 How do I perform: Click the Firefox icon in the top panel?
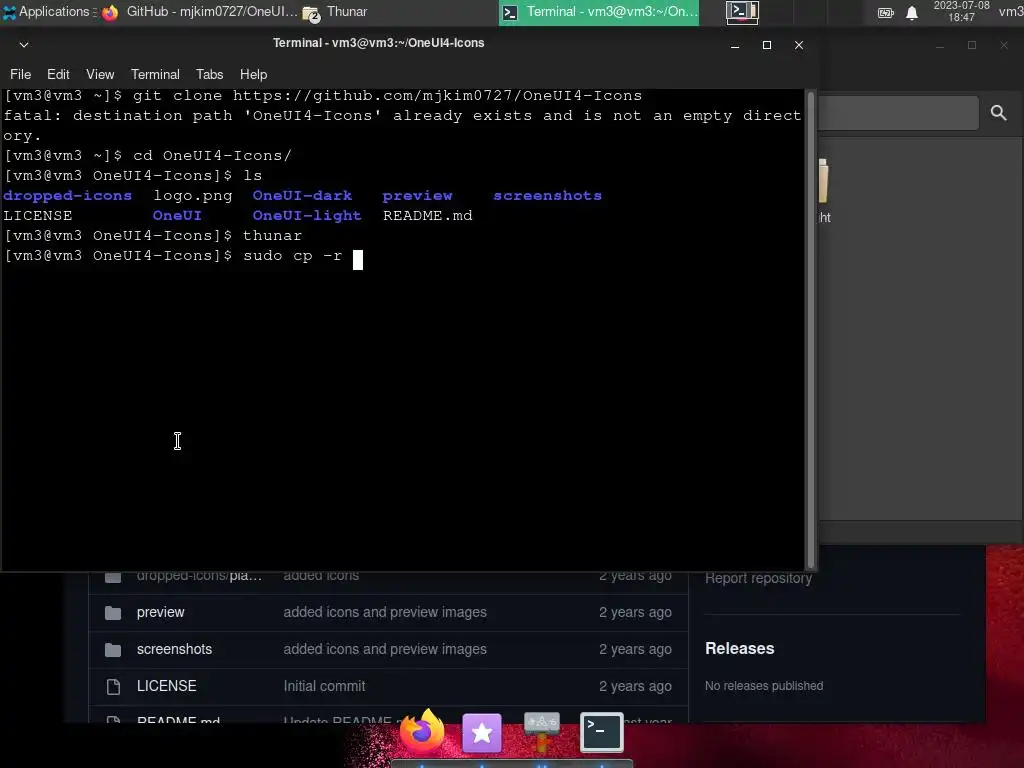110,12
